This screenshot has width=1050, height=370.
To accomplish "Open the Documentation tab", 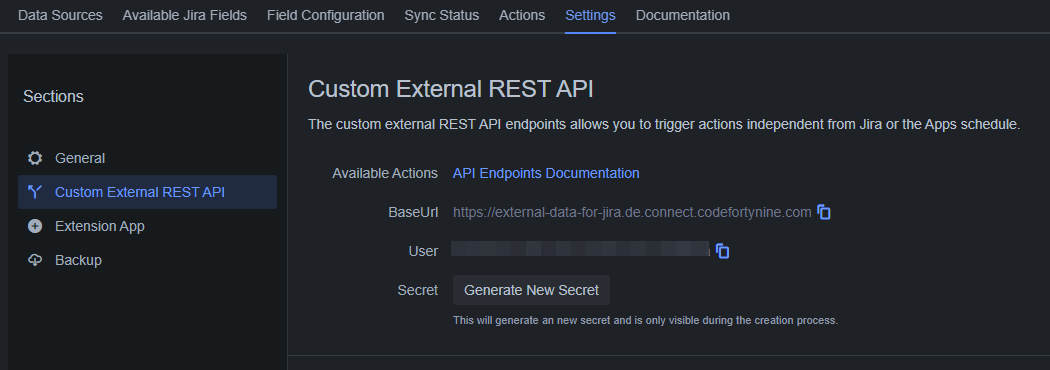I will coord(683,15).
